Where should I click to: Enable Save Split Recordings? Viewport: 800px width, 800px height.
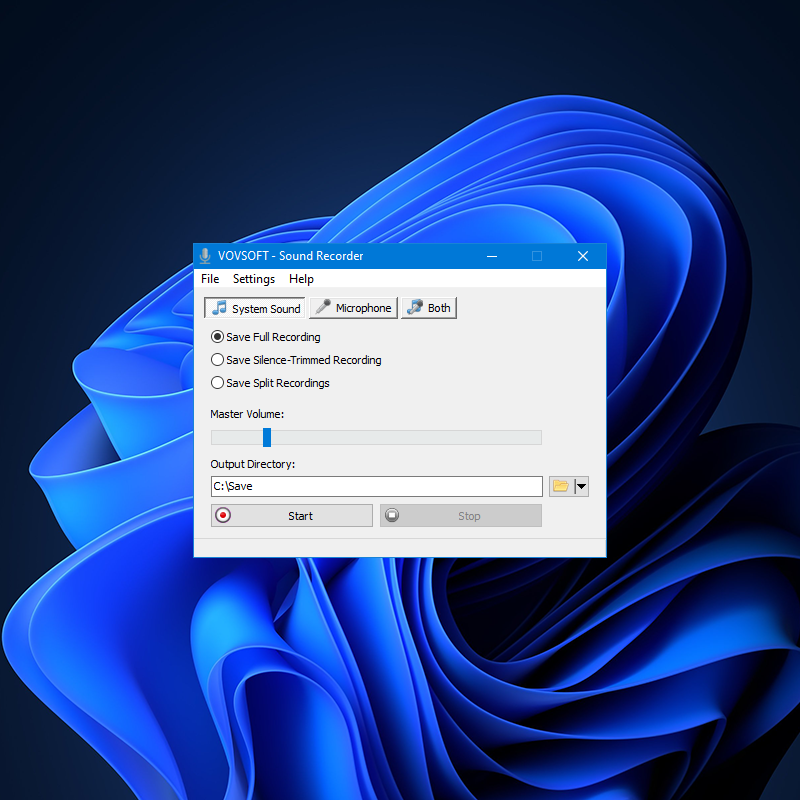pyautogui.click(x=217, y=383)
